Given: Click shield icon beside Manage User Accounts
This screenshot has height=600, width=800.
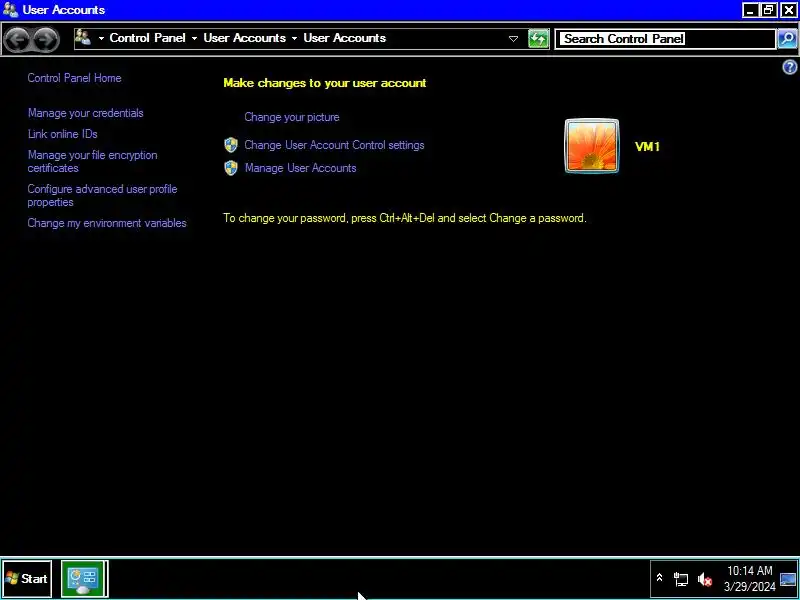Looking at the screenshot, I should (231, 168).
